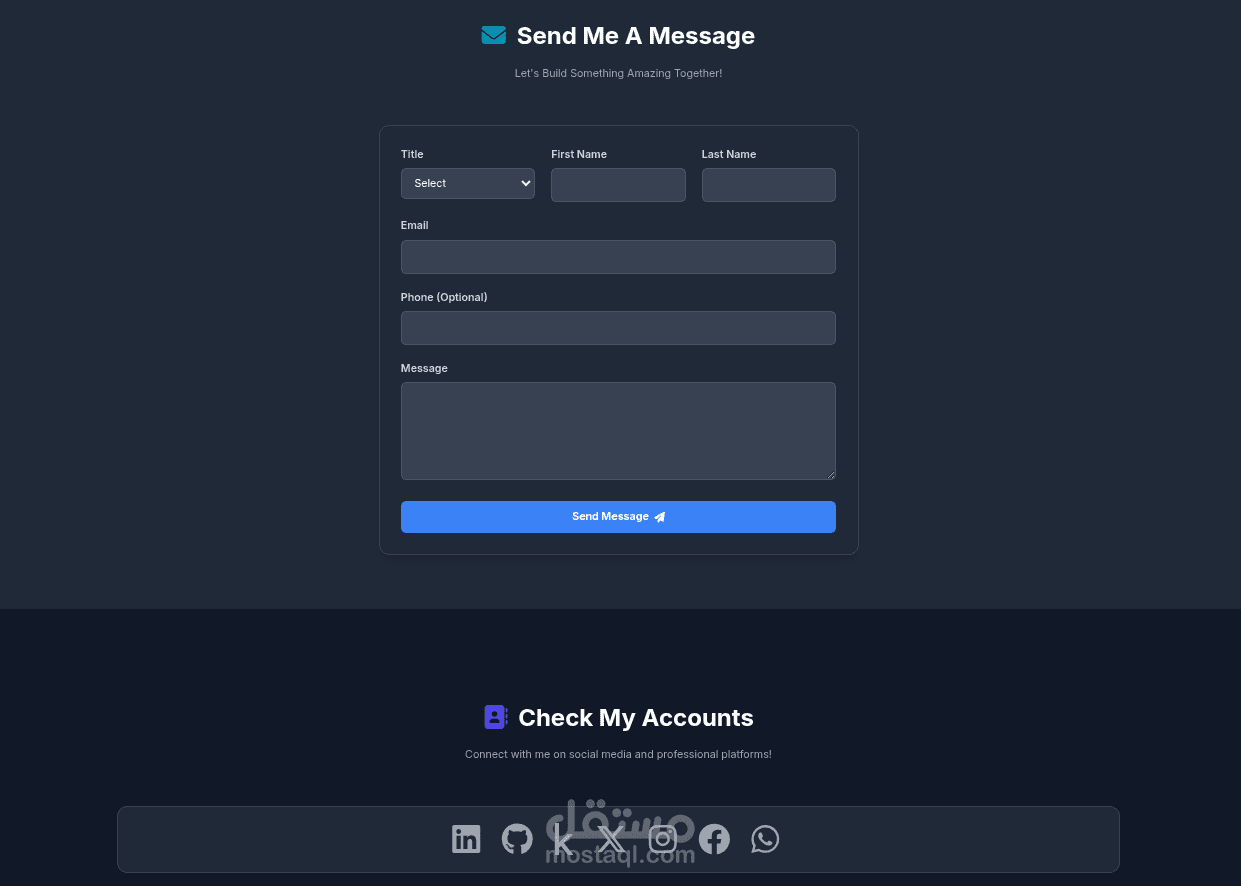The height and width of the screenshot is (886, 1241).
Task: Click into the Email input field
Action: point(618,257)
